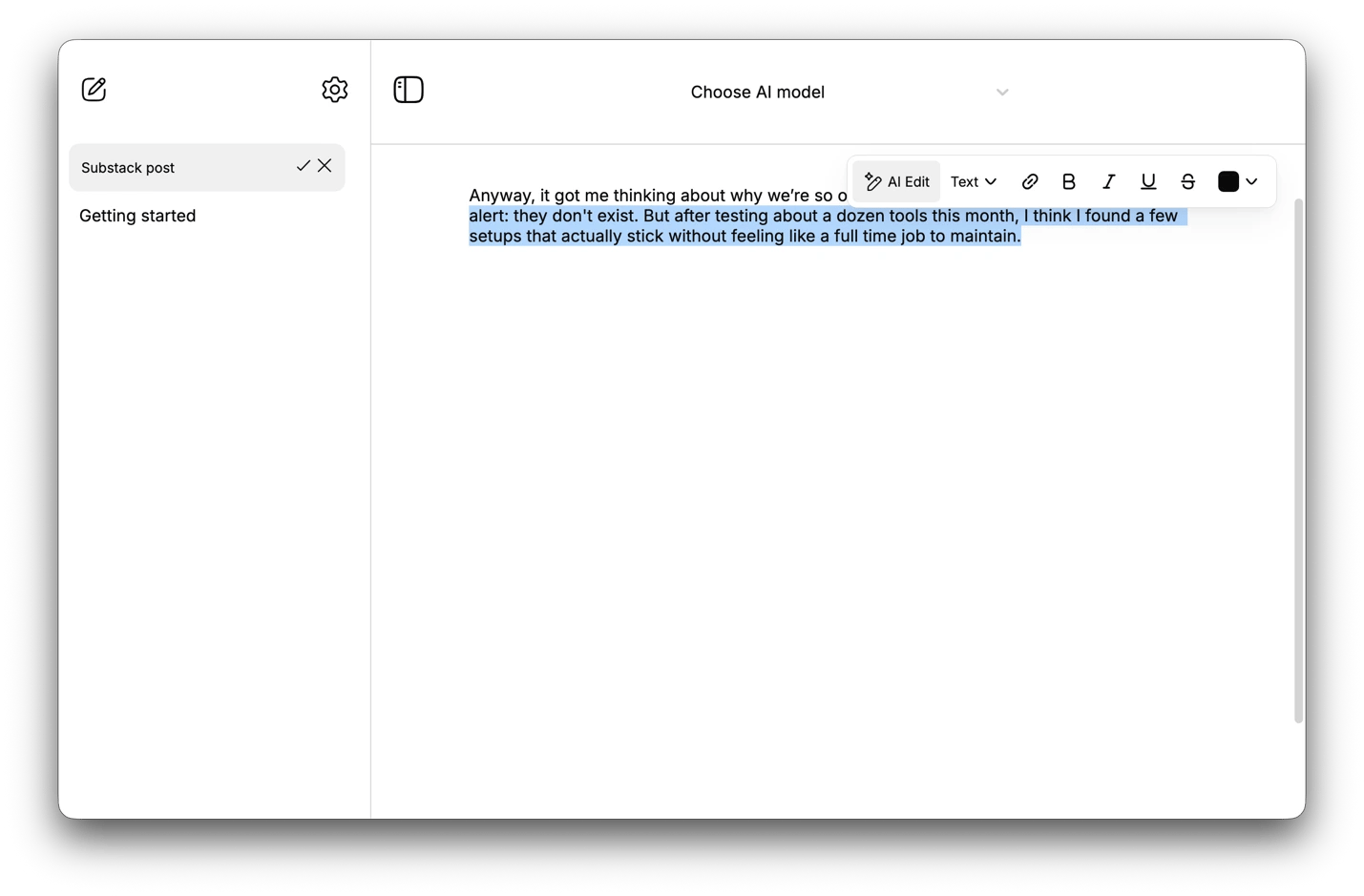Confirm the Substack post rename checkmark
The width and height of the screenshot is (1364, 896).
click(304, 166)
